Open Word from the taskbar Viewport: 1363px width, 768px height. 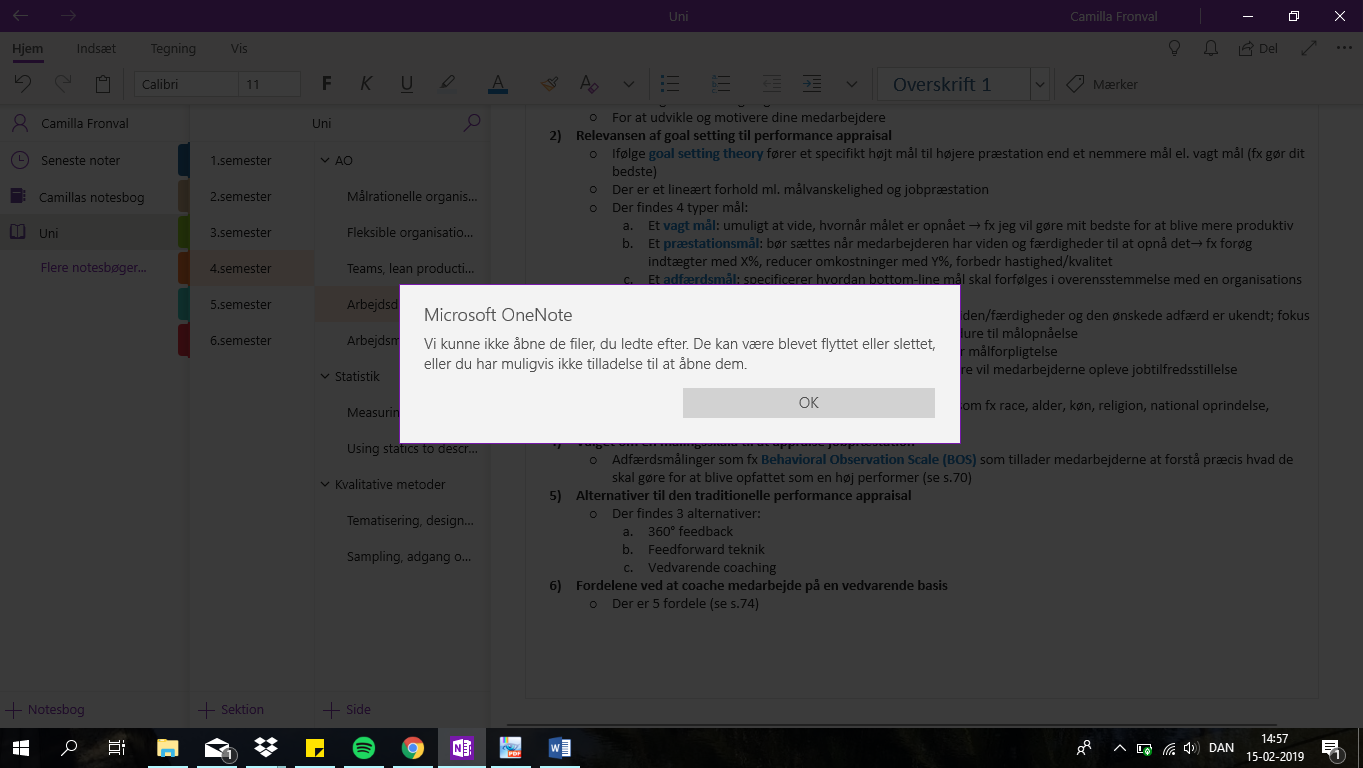559,747
